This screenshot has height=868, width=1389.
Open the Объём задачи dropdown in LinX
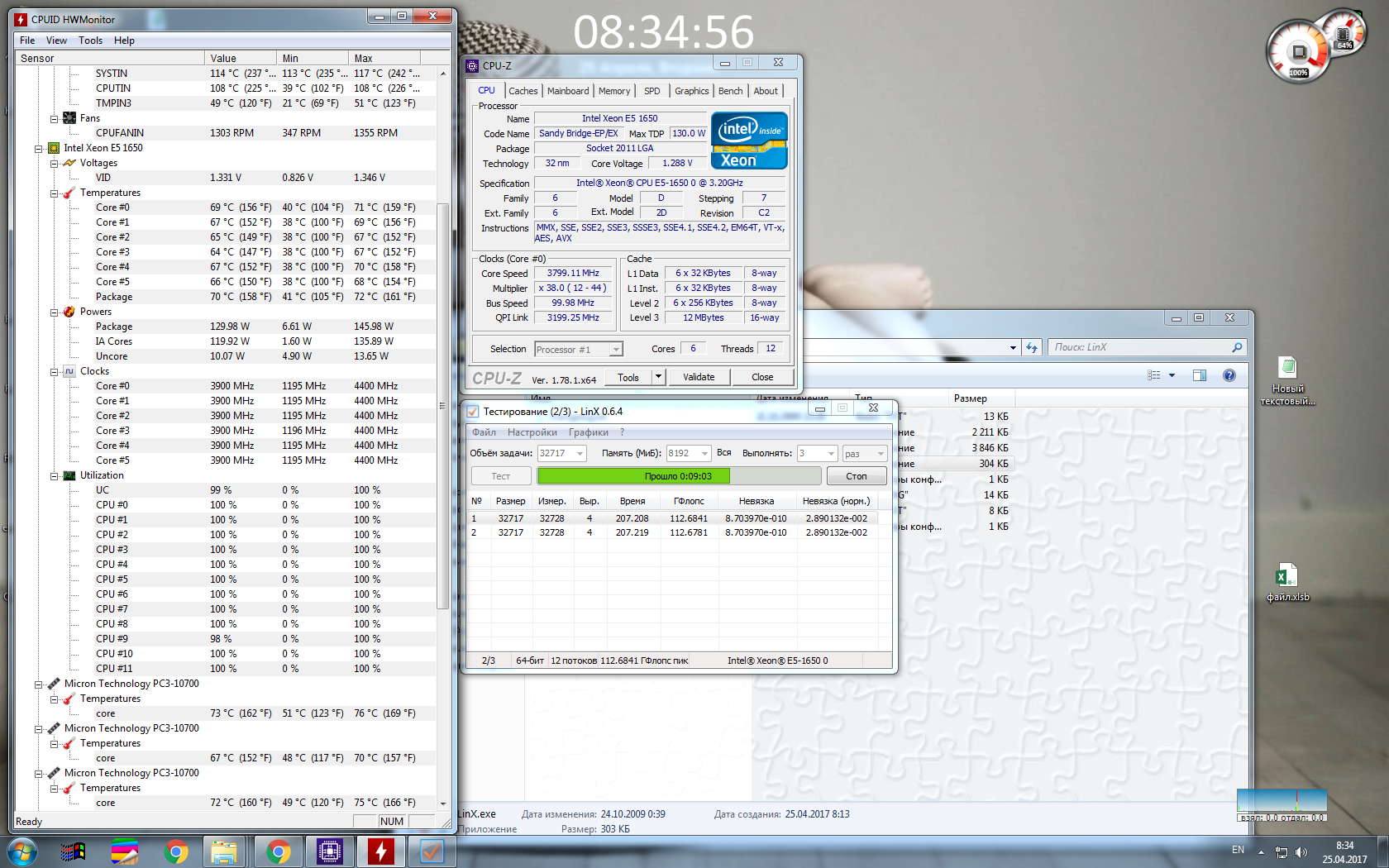coord(580,454)
